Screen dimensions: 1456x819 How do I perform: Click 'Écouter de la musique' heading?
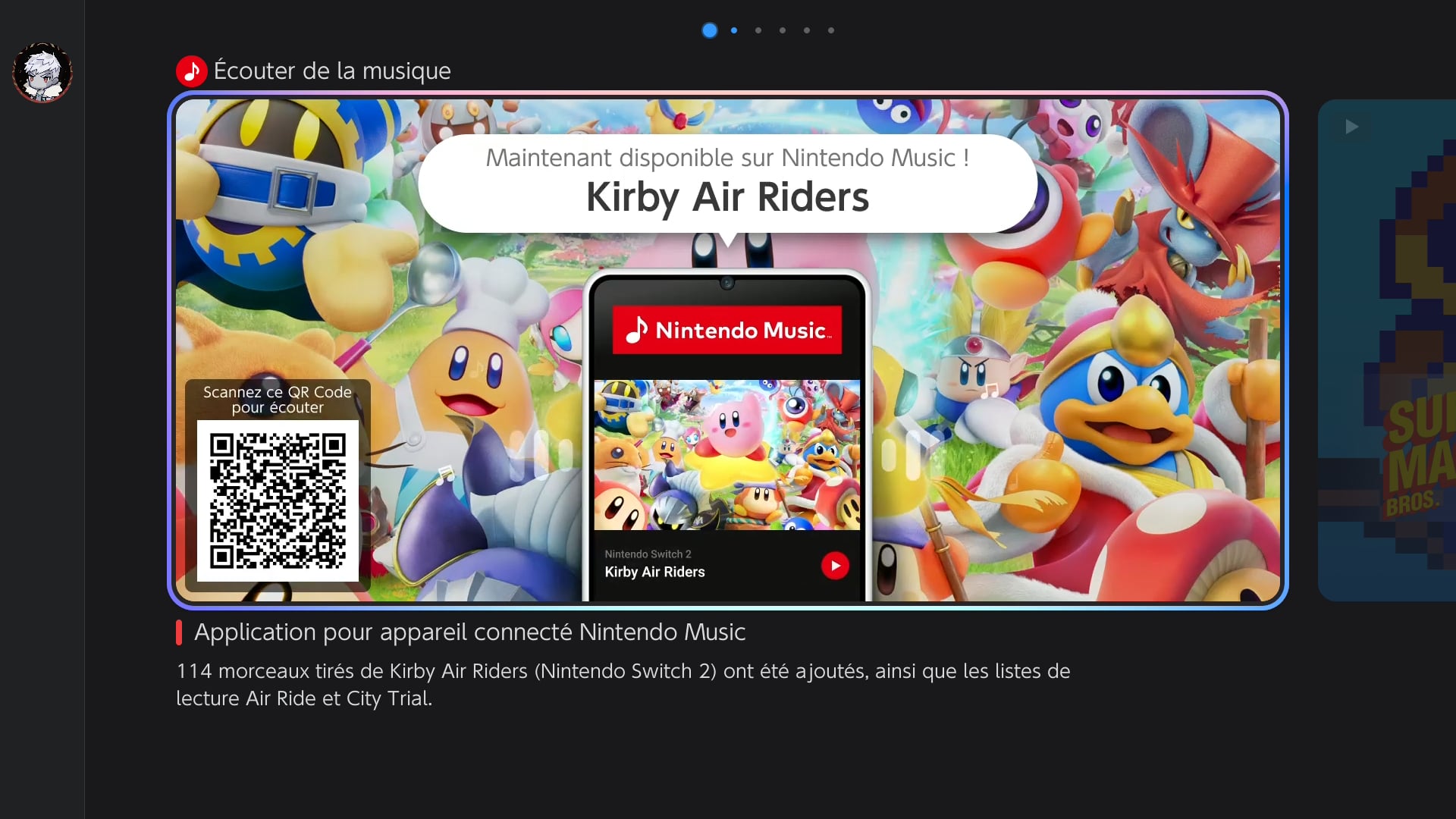pos(332,71)
